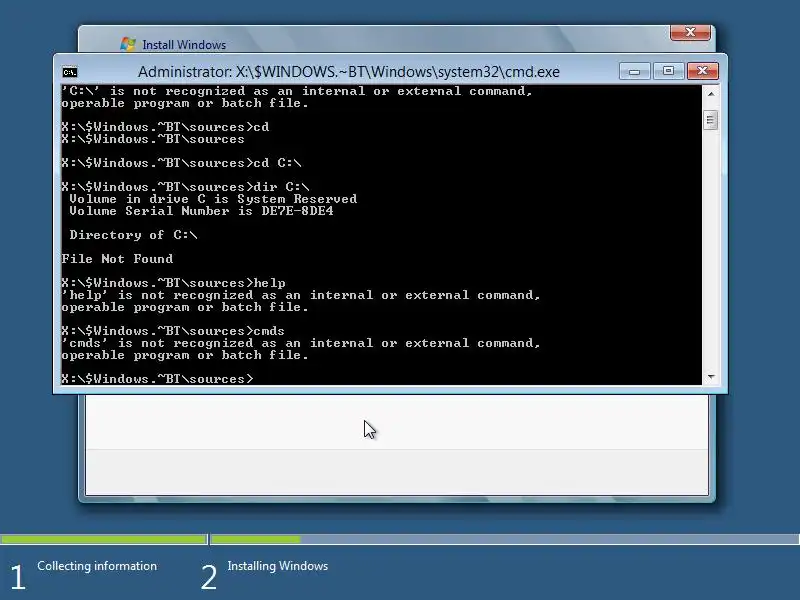
Task: Click the Collecting information step label
Action: (97, 566)
